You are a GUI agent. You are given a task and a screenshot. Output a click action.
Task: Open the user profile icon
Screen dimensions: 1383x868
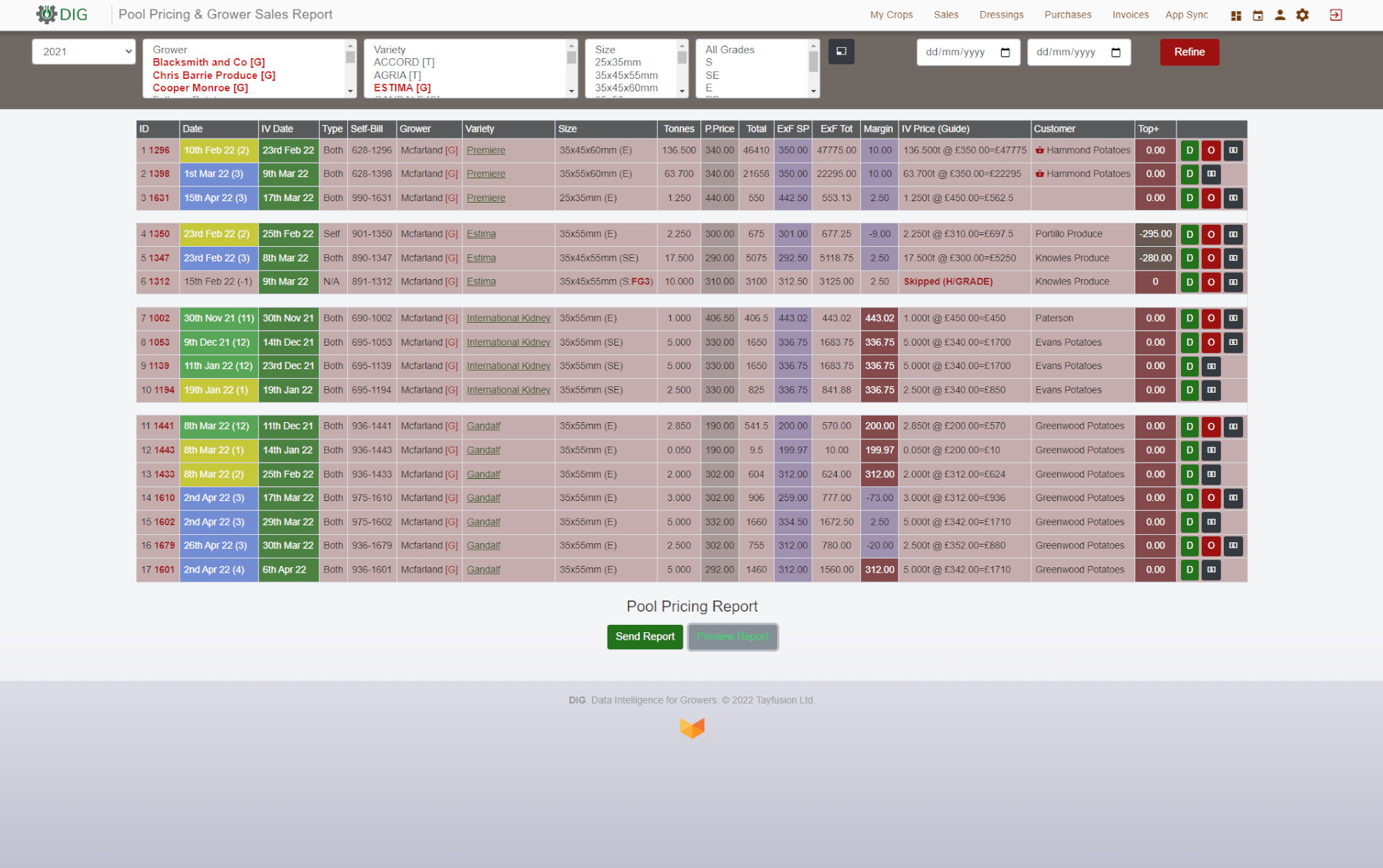(1280, 15)
